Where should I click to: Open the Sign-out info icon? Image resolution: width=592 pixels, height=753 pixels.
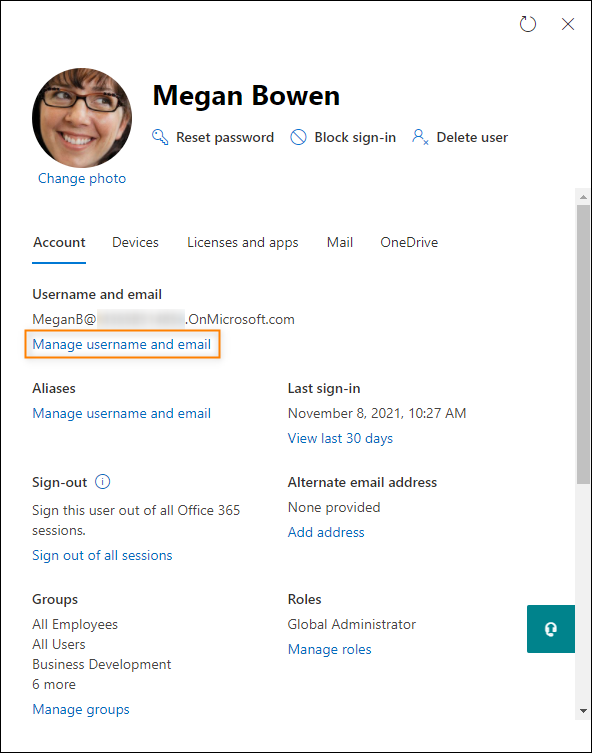click(102, 482)
